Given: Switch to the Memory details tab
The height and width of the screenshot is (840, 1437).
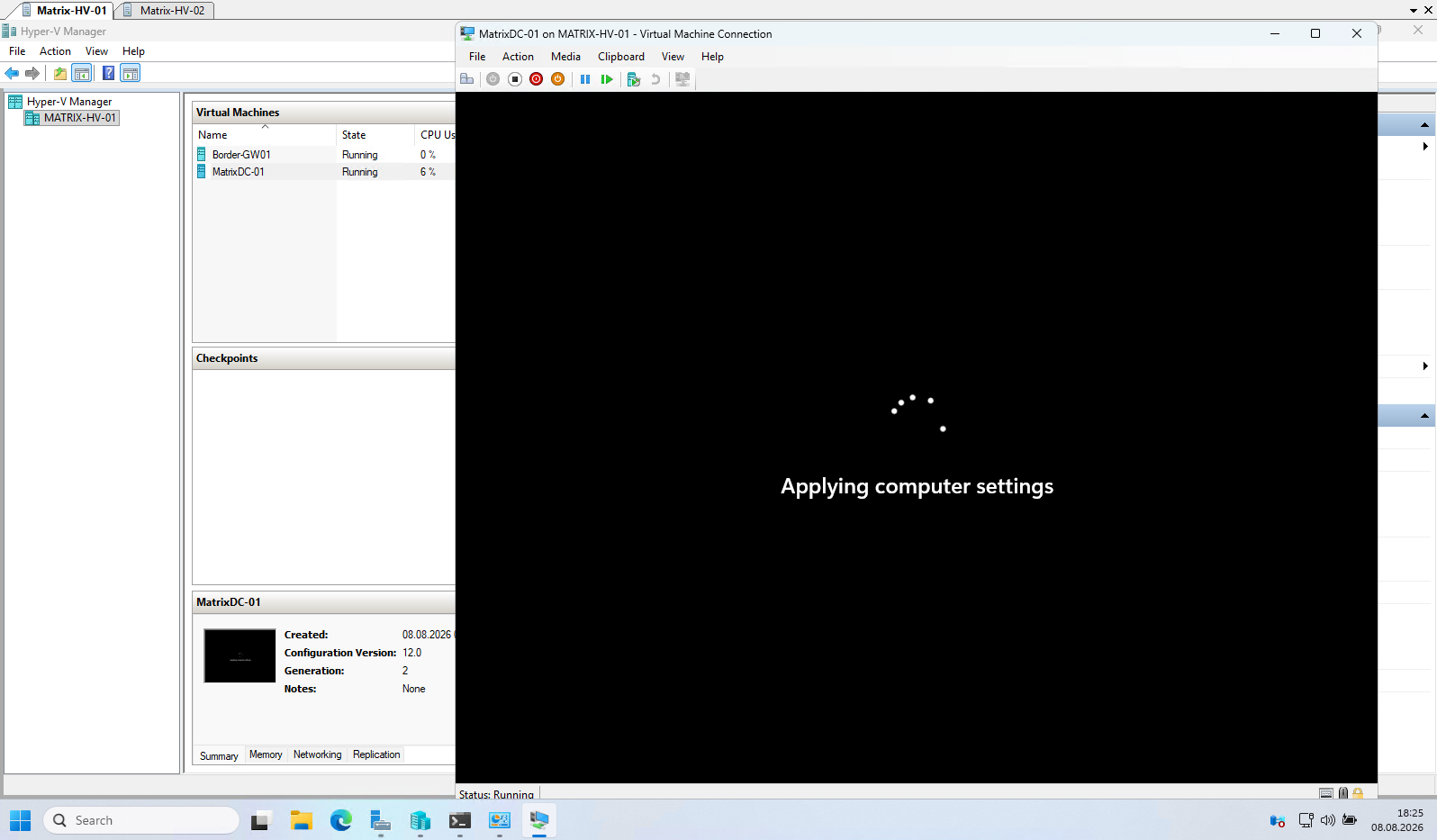Looking at the screenshot, I should point(266,754).
